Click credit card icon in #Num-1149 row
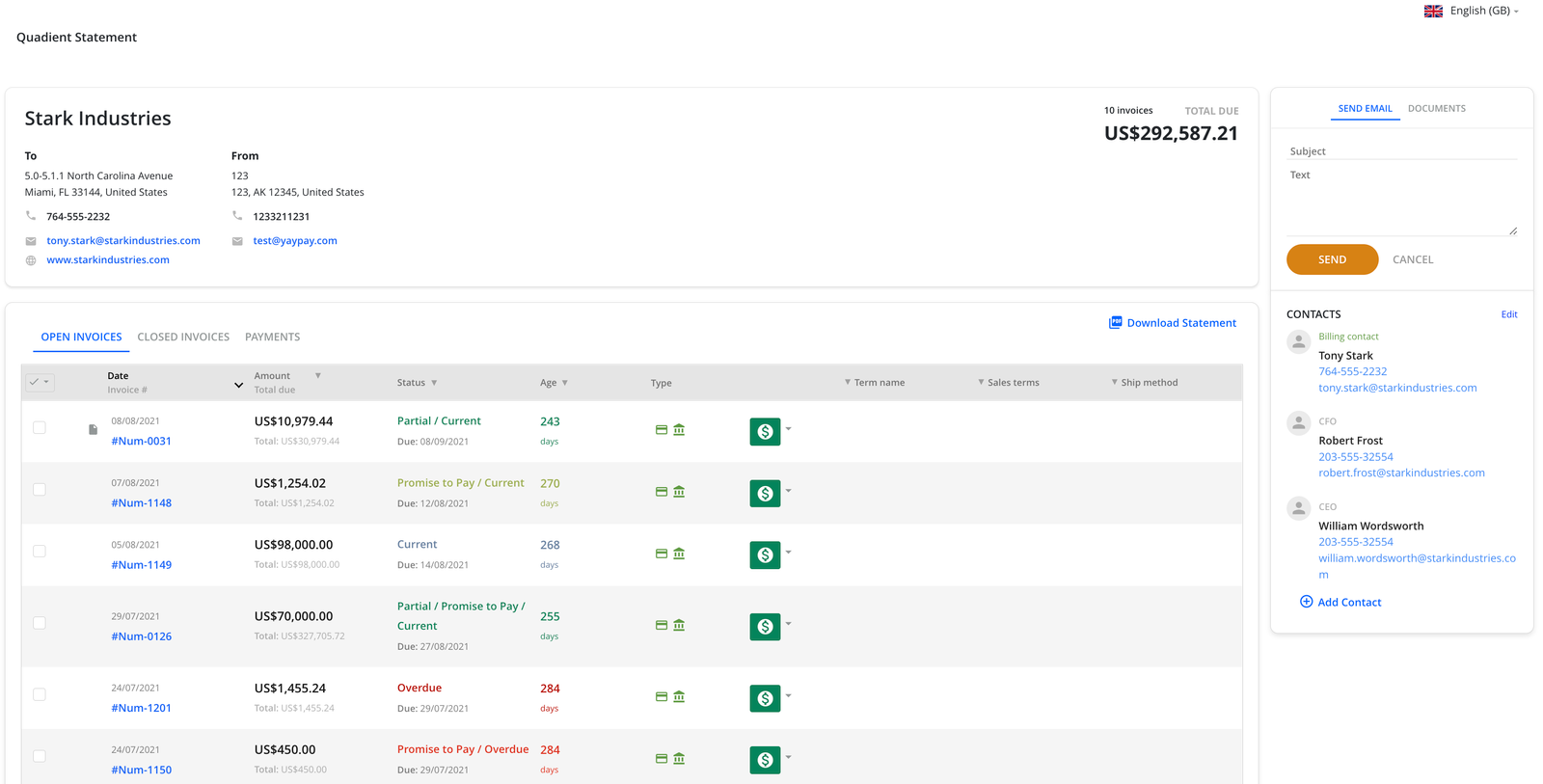 tap(662, 554)
